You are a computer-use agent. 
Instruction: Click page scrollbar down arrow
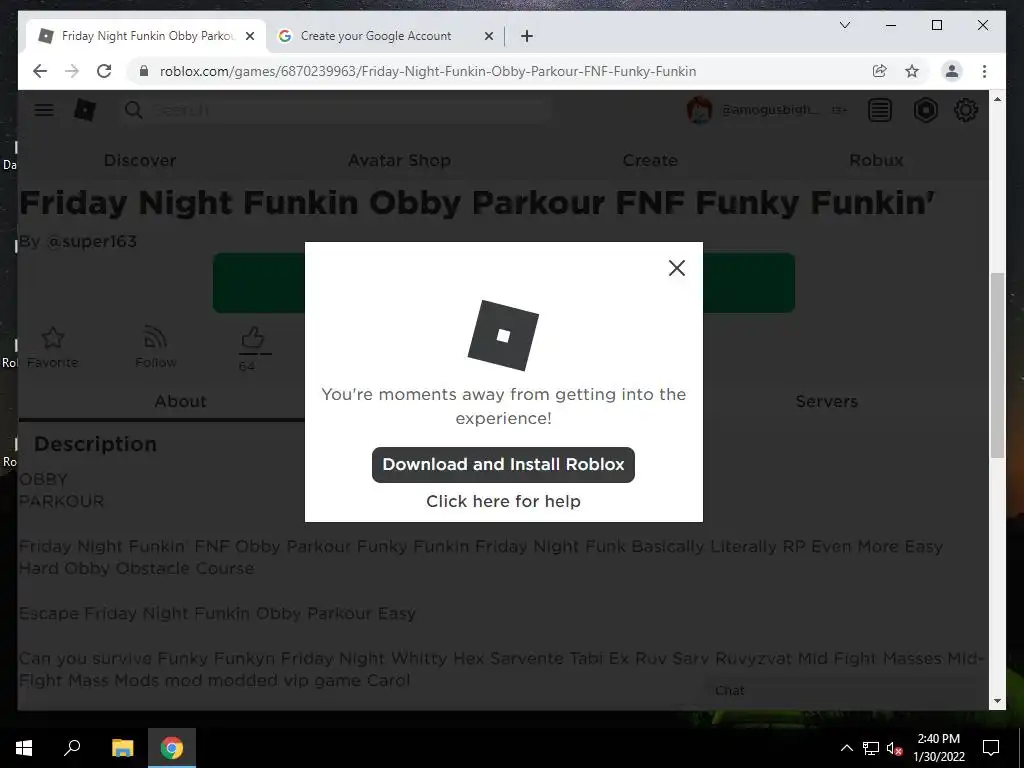tap(997, 701)
